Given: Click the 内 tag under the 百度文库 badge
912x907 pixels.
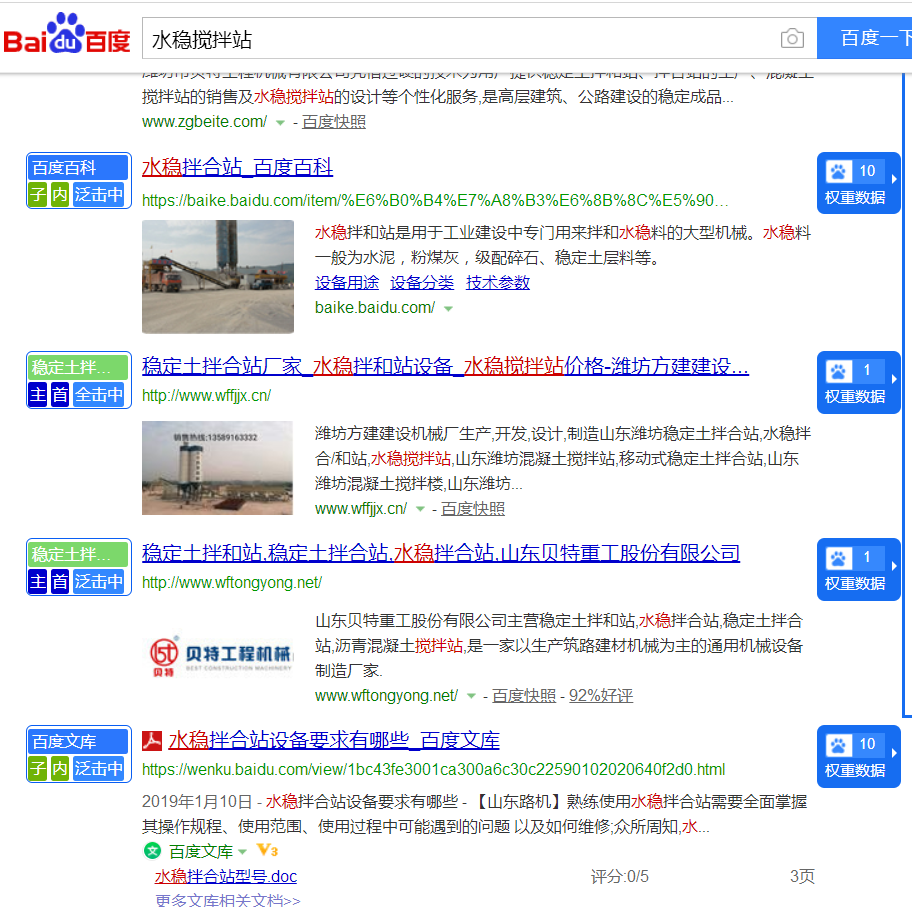Looking at the screenshot, I should point(60,769).
